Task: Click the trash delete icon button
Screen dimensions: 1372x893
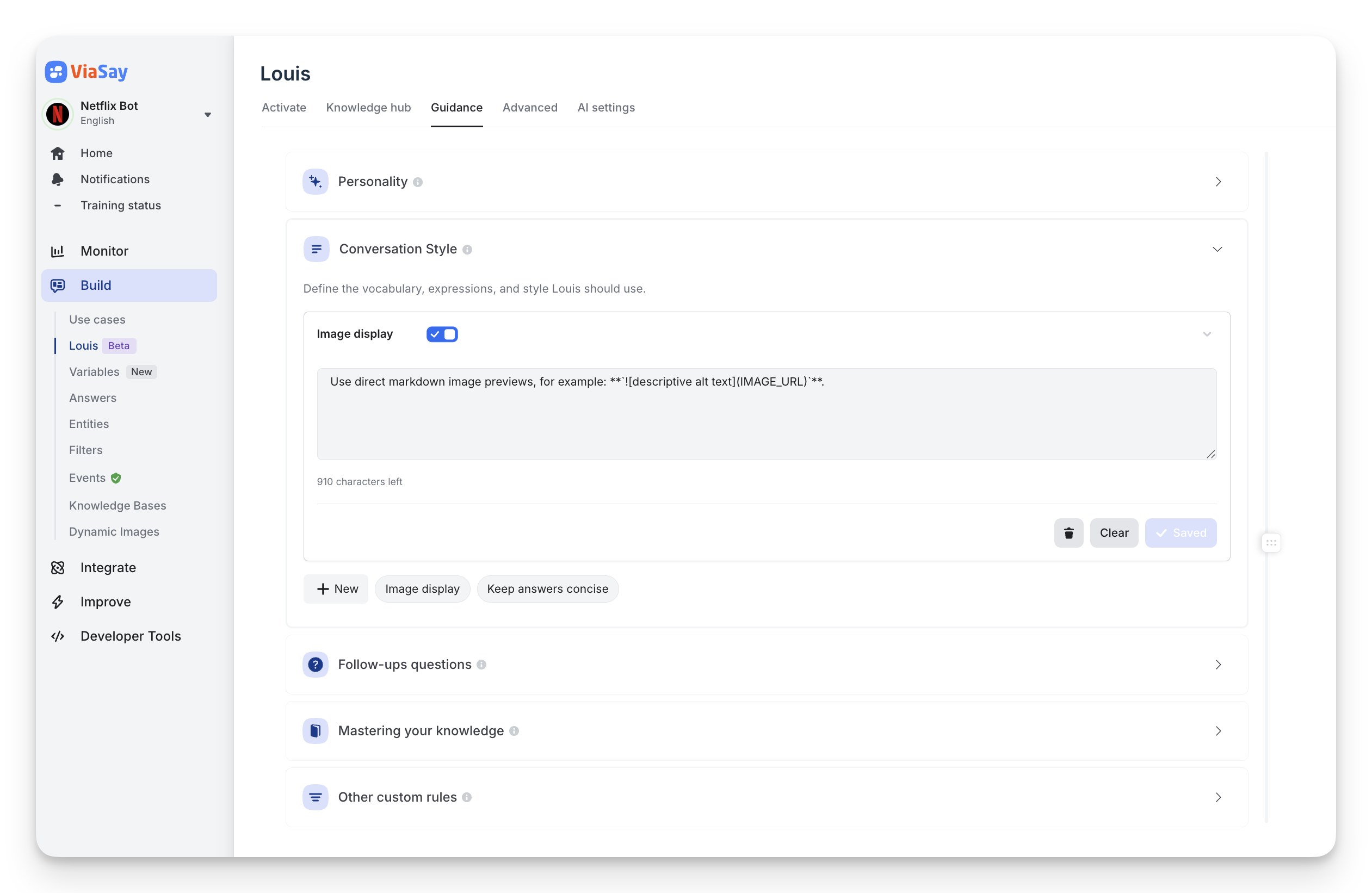Action: (1068, 533)
